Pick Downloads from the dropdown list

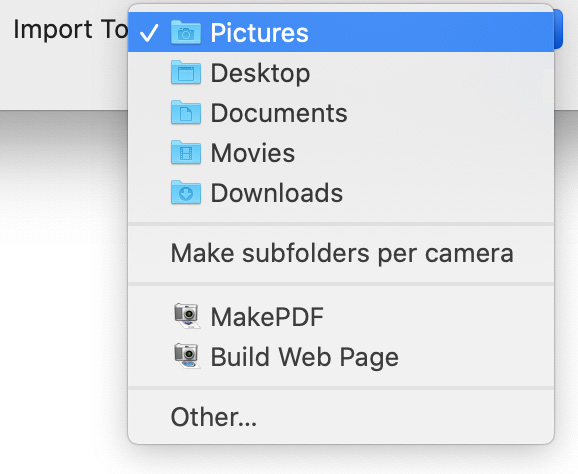[x=341, y=192]
